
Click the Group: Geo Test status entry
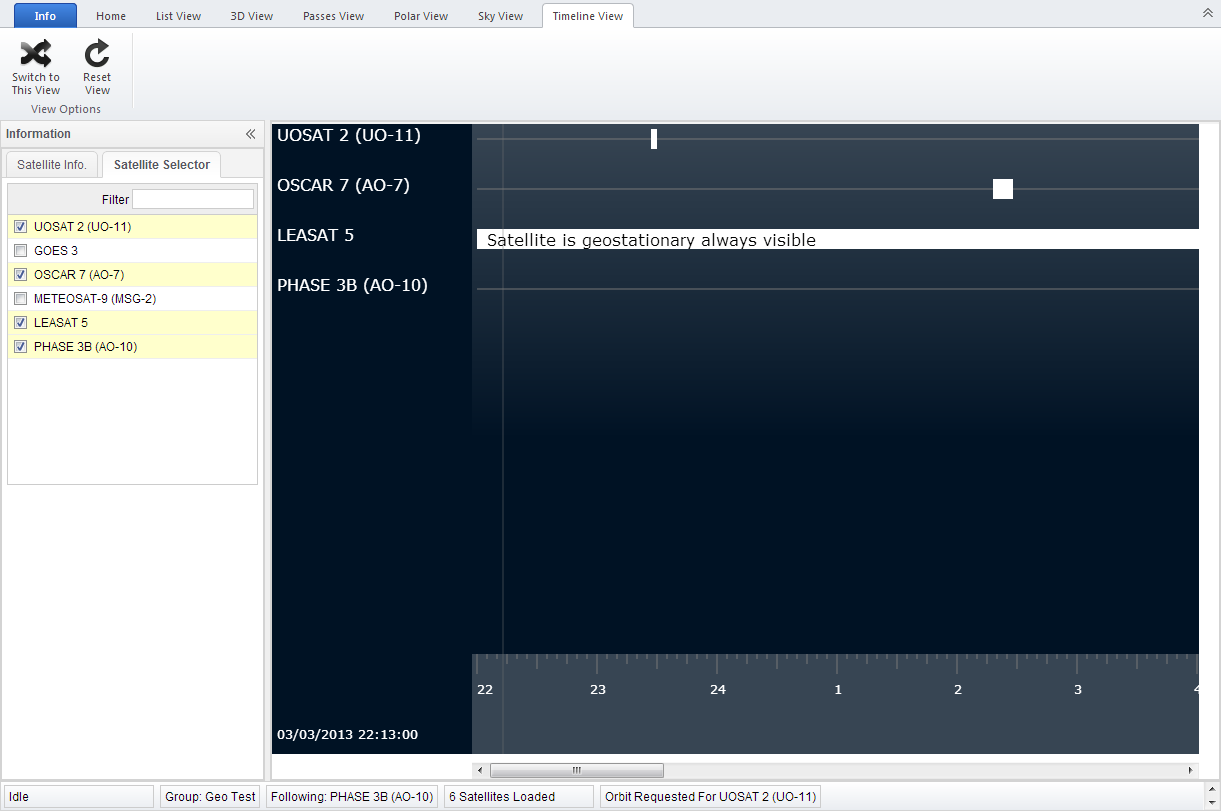[210, 797]
